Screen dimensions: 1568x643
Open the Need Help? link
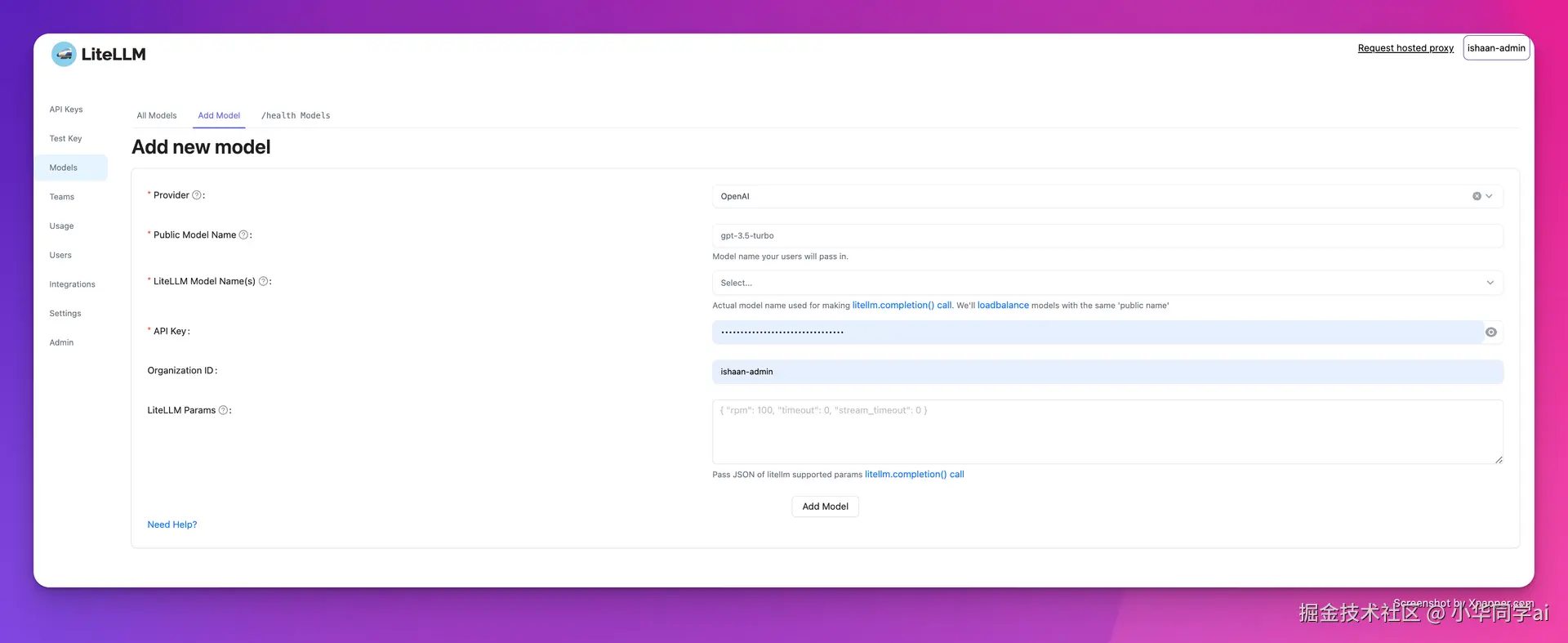pos(172,525)
